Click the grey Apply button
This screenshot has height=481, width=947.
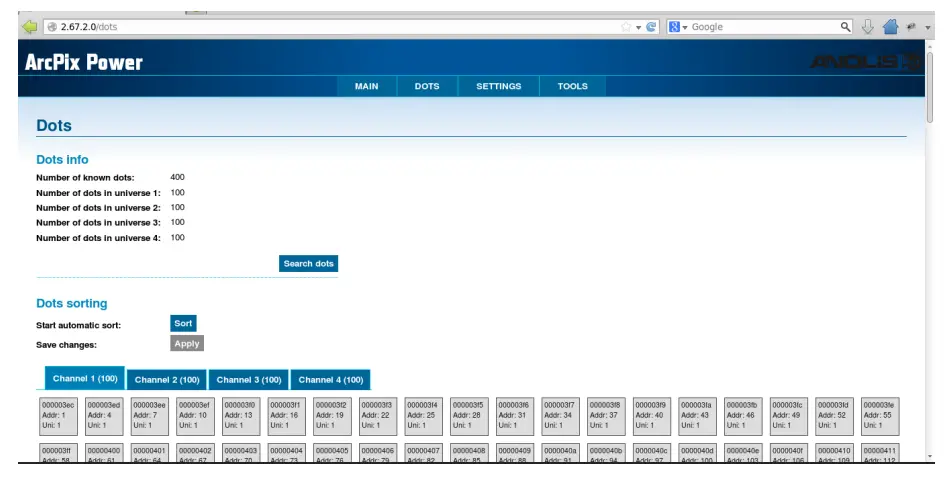(187, 343)
